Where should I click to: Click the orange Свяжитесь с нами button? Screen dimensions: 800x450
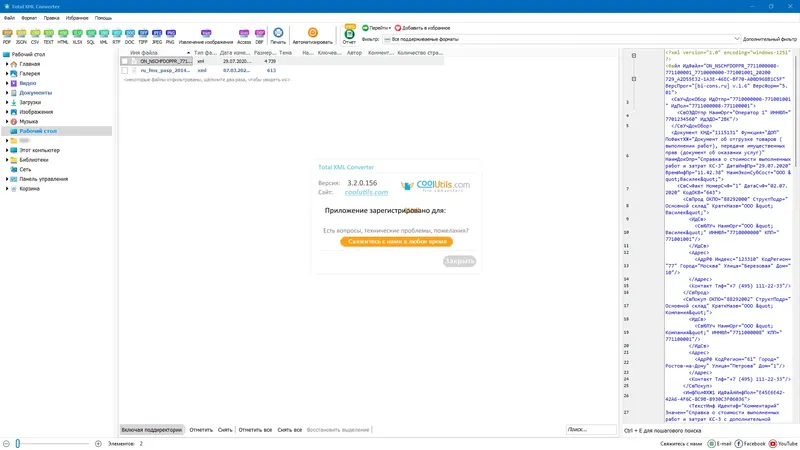[396, 242]
